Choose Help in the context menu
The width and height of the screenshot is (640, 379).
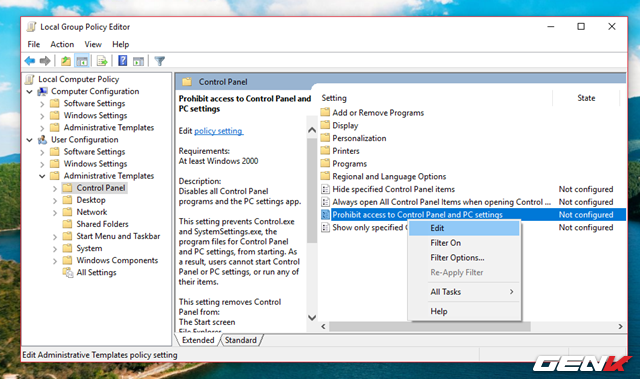pos(464,311)
